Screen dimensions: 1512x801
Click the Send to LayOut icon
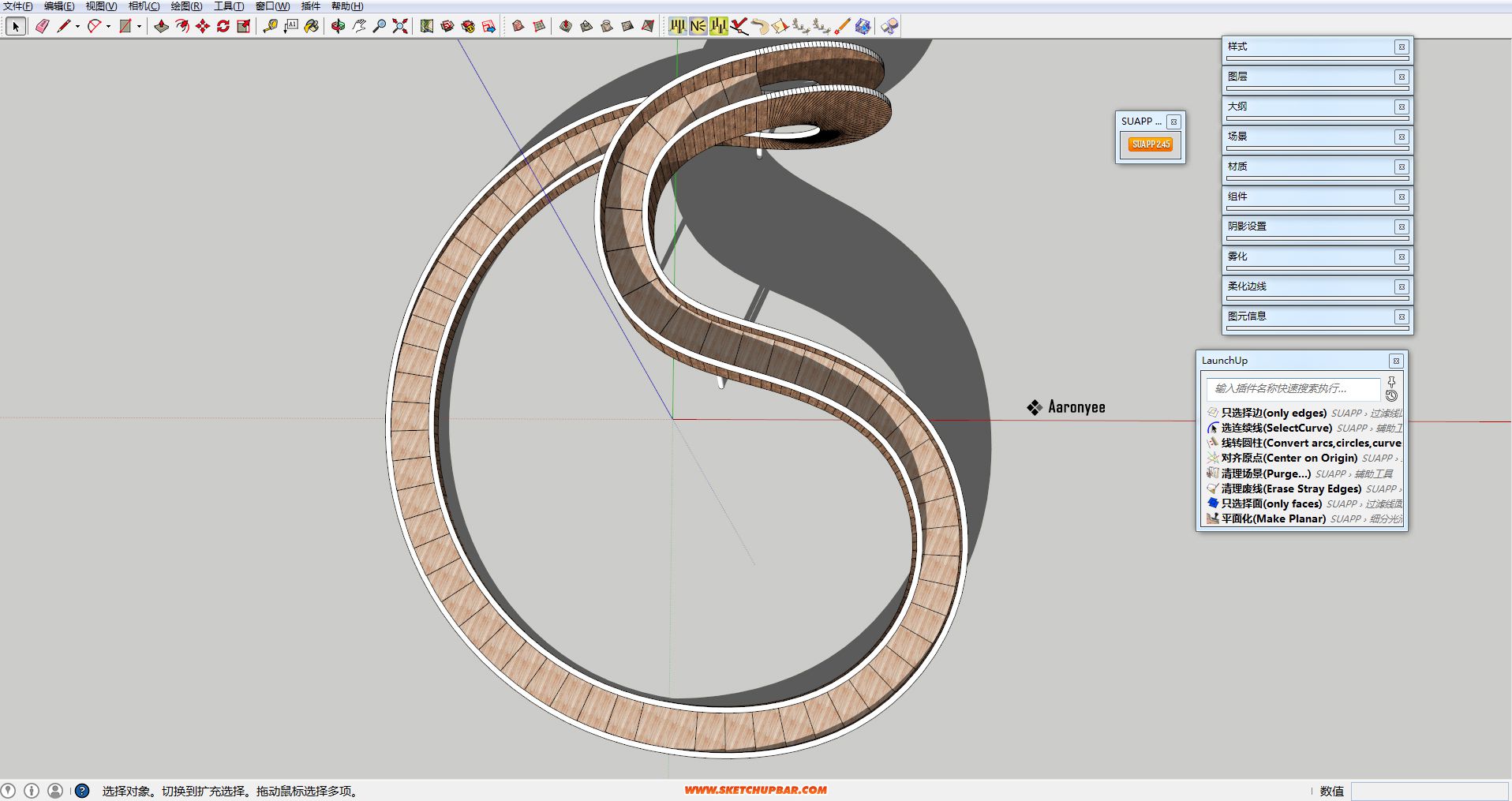pos(489,26)
